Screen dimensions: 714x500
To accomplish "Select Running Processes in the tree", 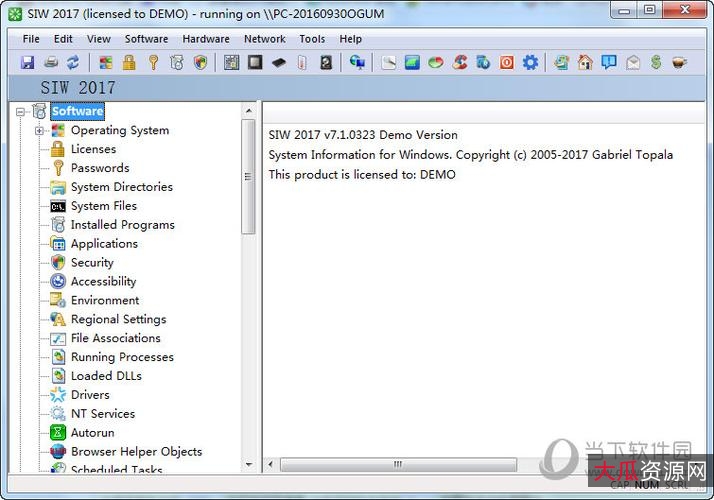I will 122,357.
